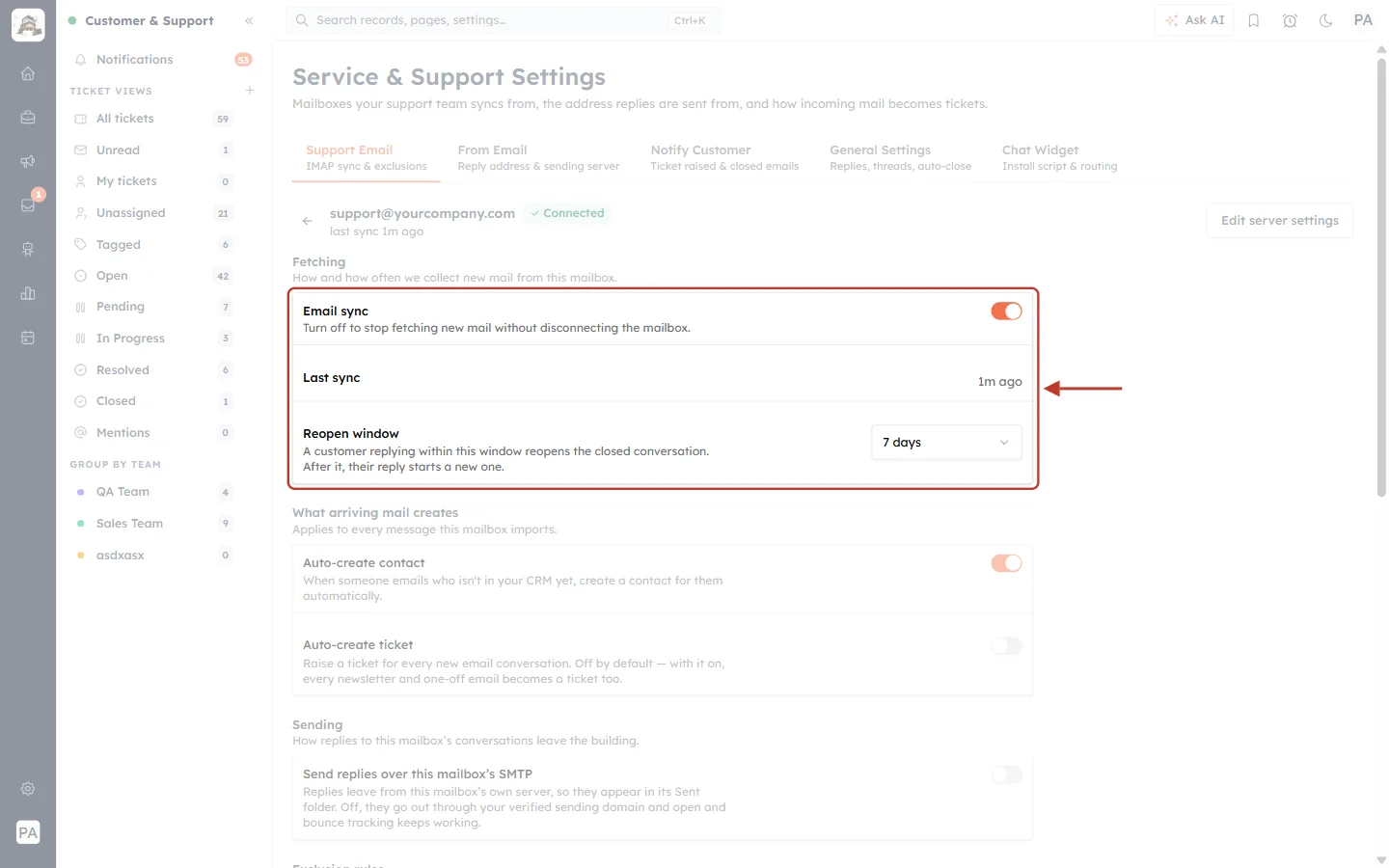Open the PA avatar at bottom left

(28, 832)
